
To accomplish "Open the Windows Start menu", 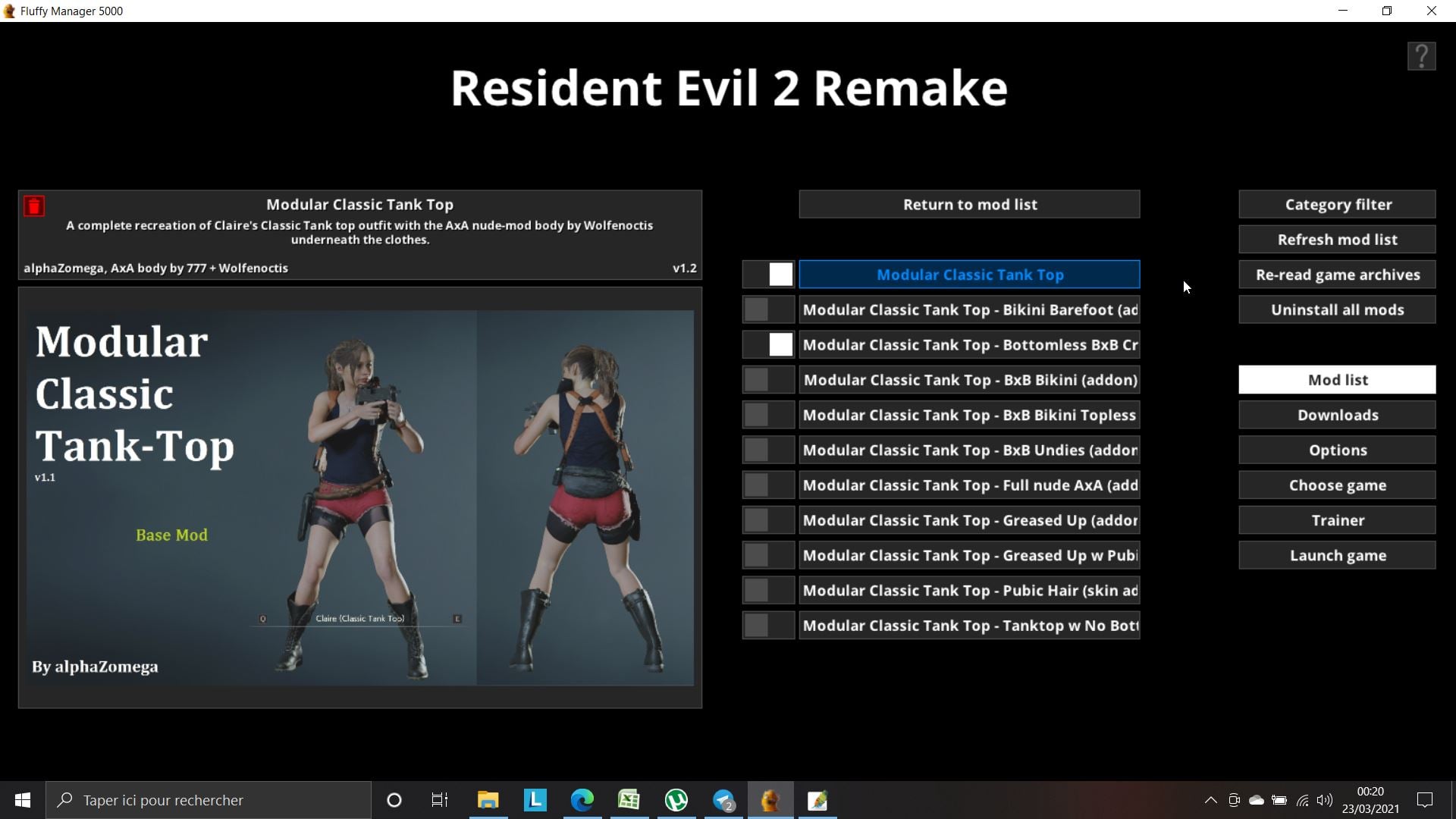I will [x=23, y=800].
